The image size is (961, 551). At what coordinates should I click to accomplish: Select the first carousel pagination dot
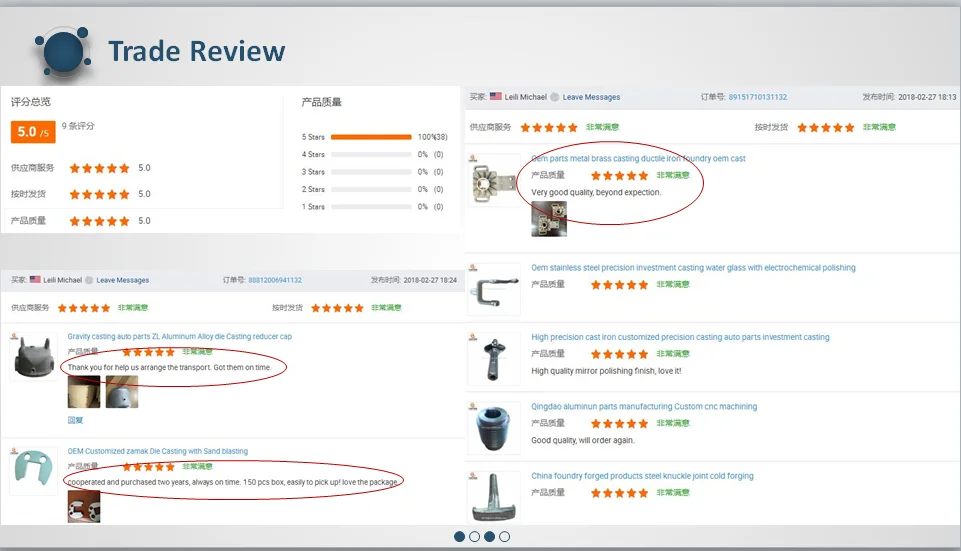(459, 537)
